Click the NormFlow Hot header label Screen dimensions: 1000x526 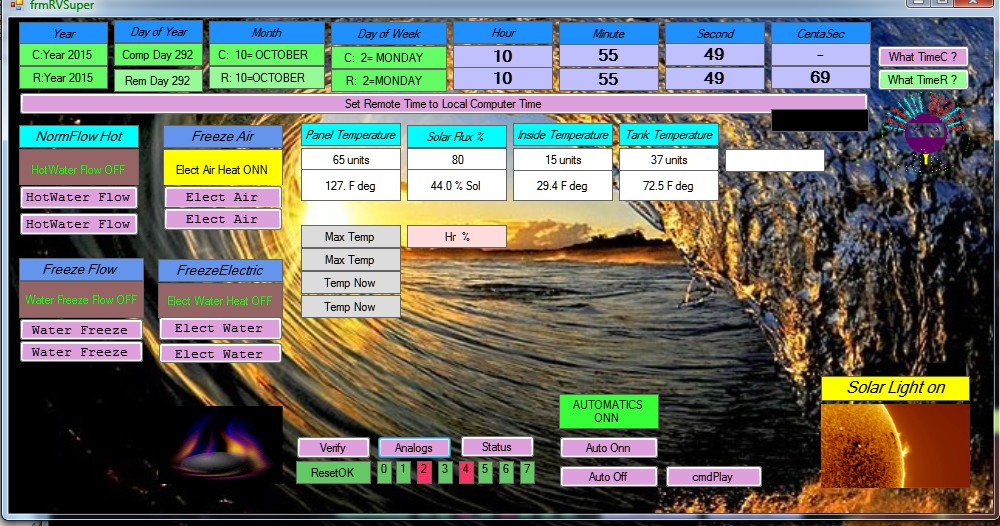[79, 136]
